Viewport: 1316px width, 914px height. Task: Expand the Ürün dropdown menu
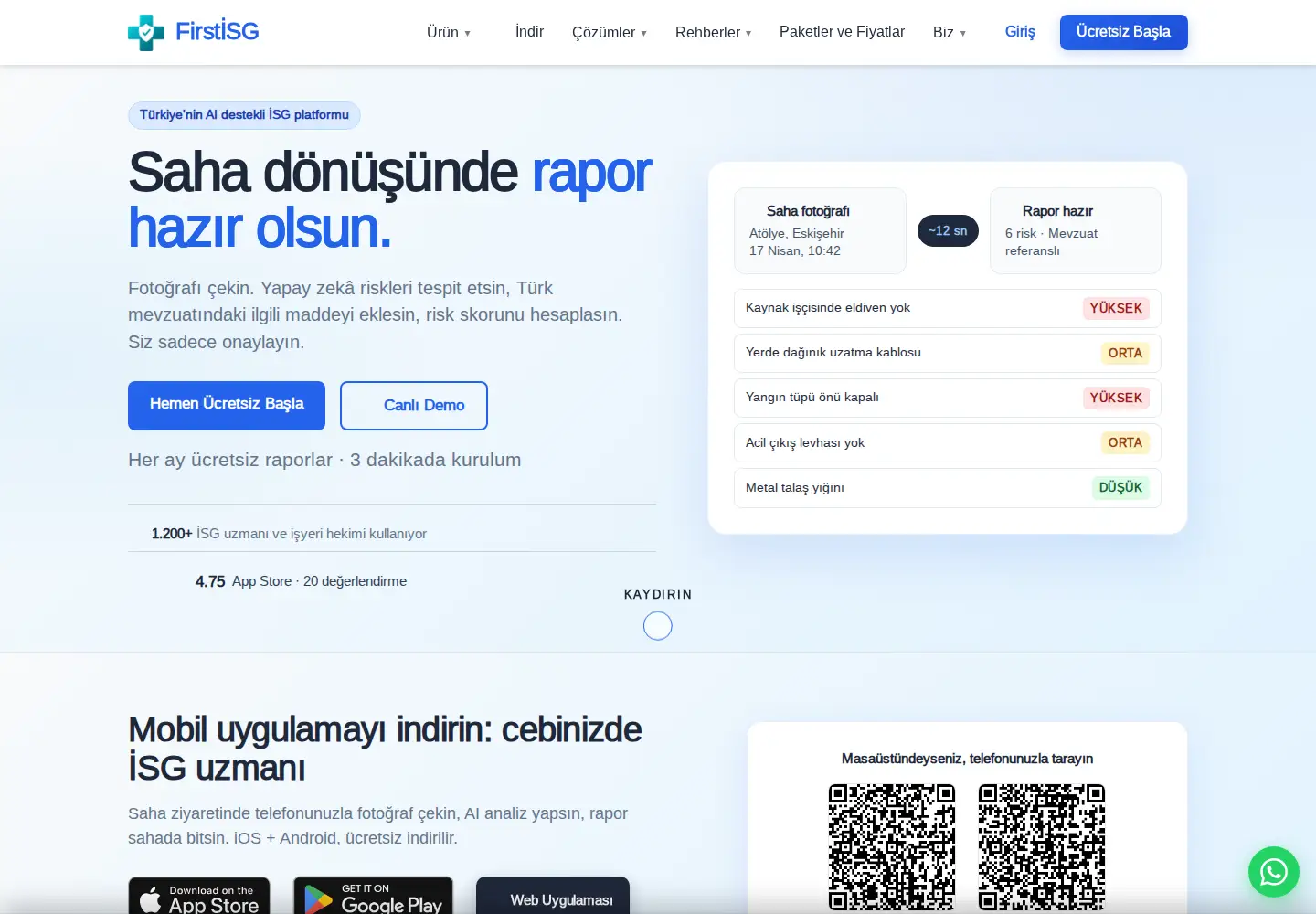click(449, 33)
